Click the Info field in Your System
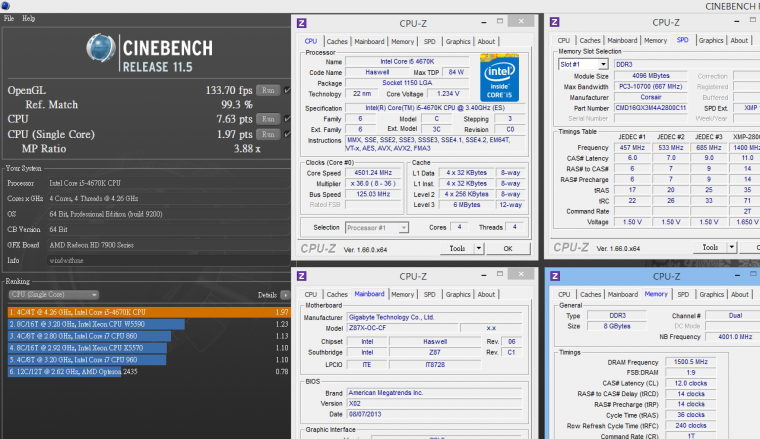Image resolution: width=760 pixels, height=439 pixels. tap(168, 261)
